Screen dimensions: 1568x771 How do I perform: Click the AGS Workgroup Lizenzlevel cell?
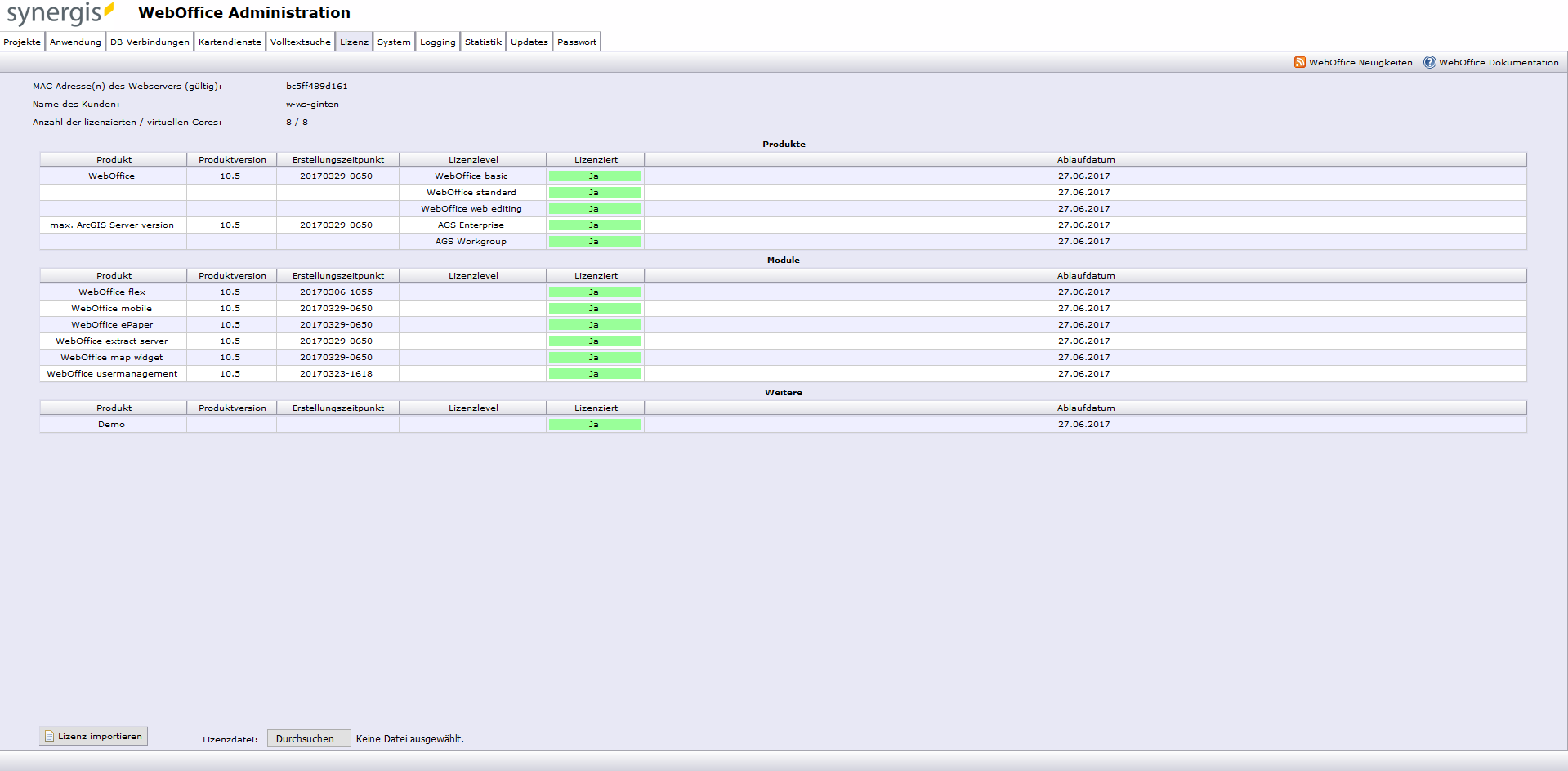pos(471,241)
